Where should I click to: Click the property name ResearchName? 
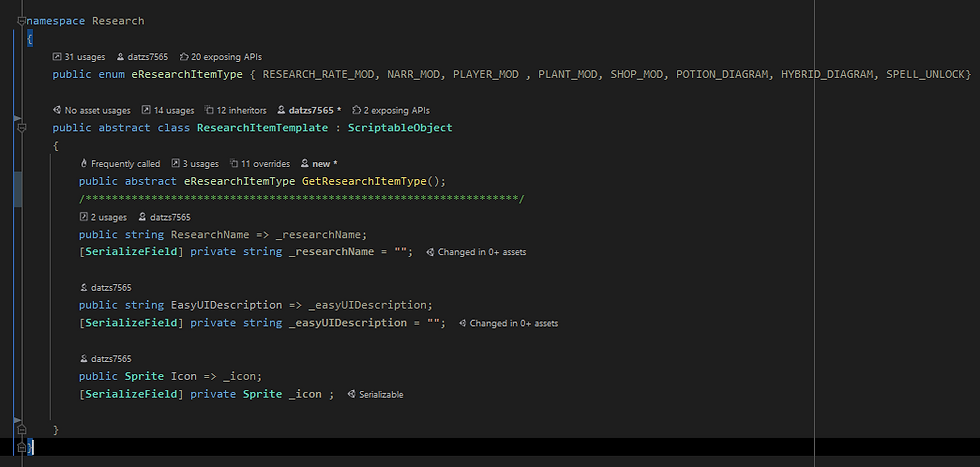click(x=211, y=234)
